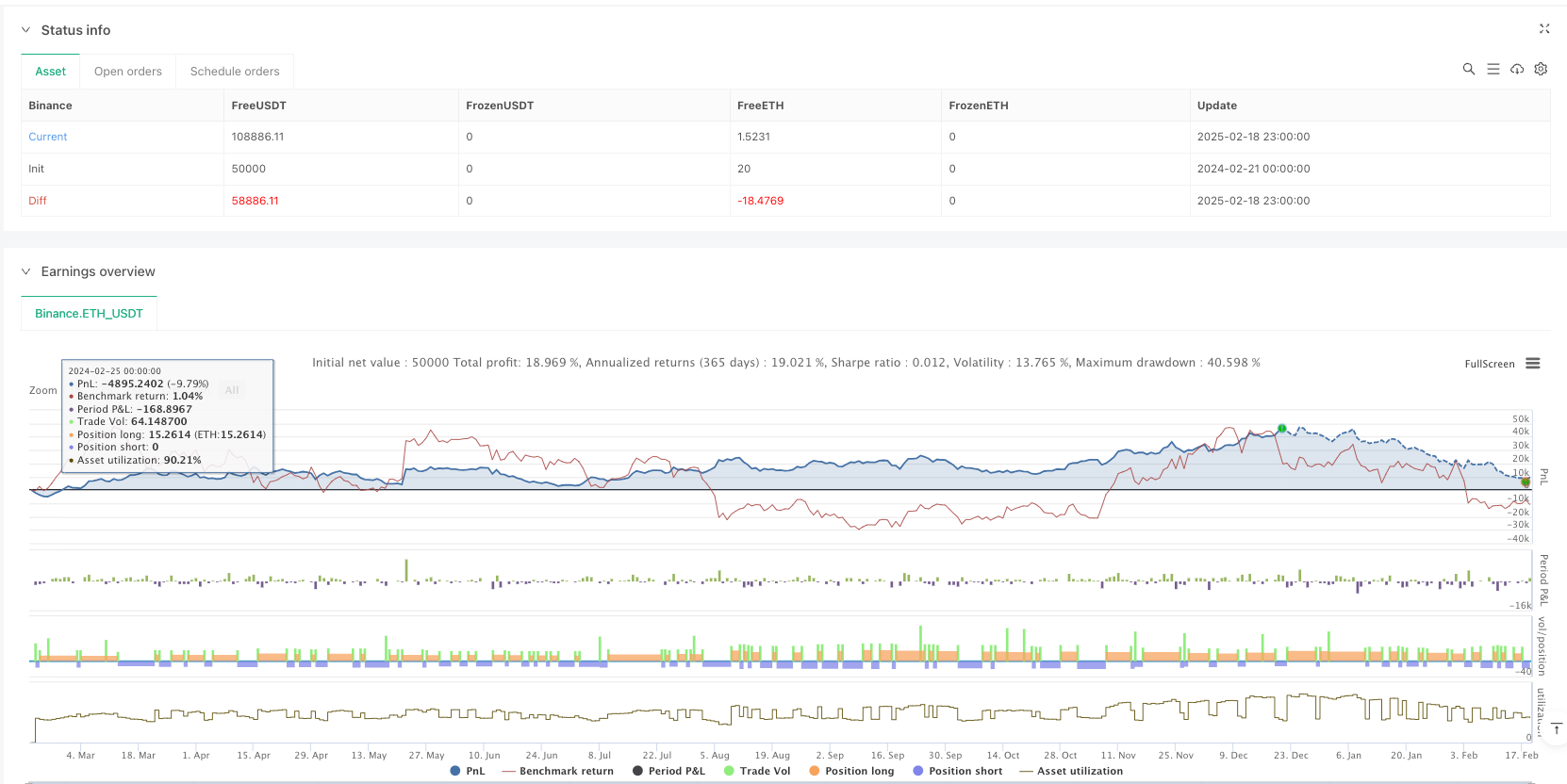Click the Update timestamp in the Current row
This screenshot has width=1567, height=784.
pyautogui.click(x=1253, y=137)
